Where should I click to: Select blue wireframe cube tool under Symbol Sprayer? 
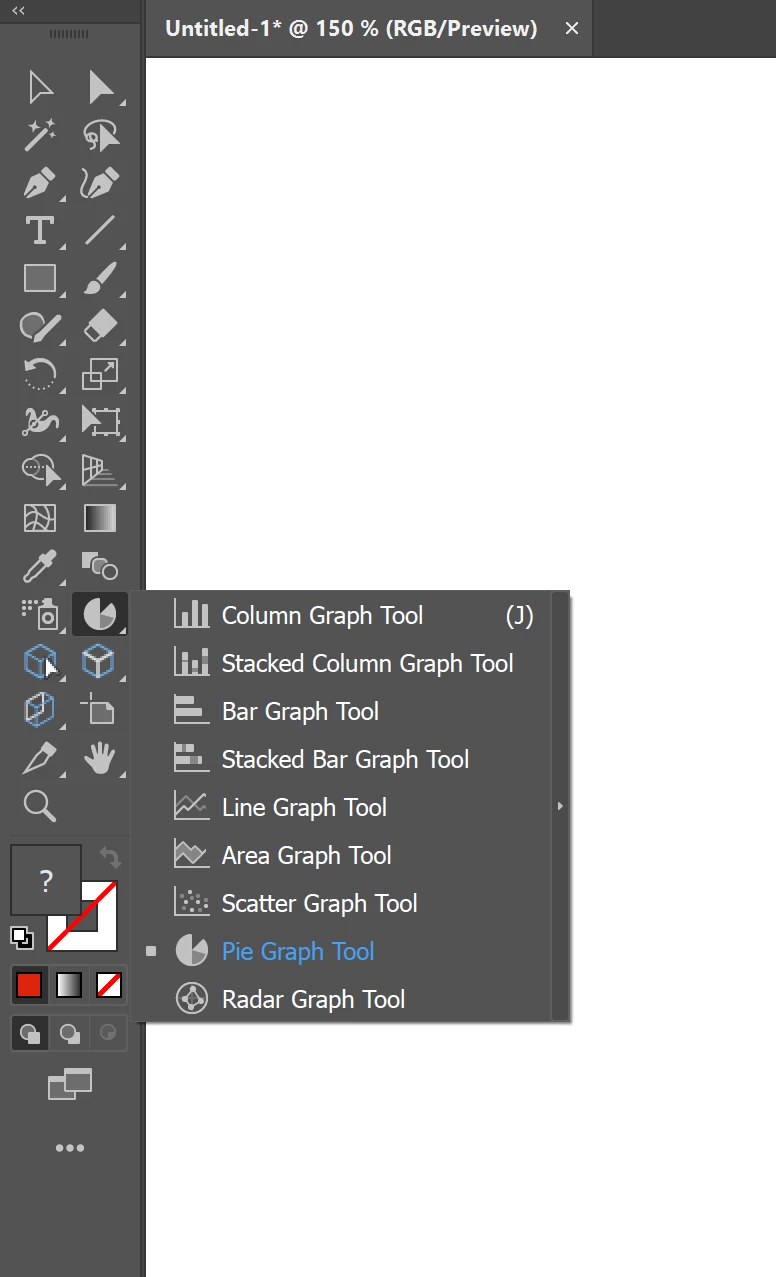pyautogui.click(x=40, y=662)
